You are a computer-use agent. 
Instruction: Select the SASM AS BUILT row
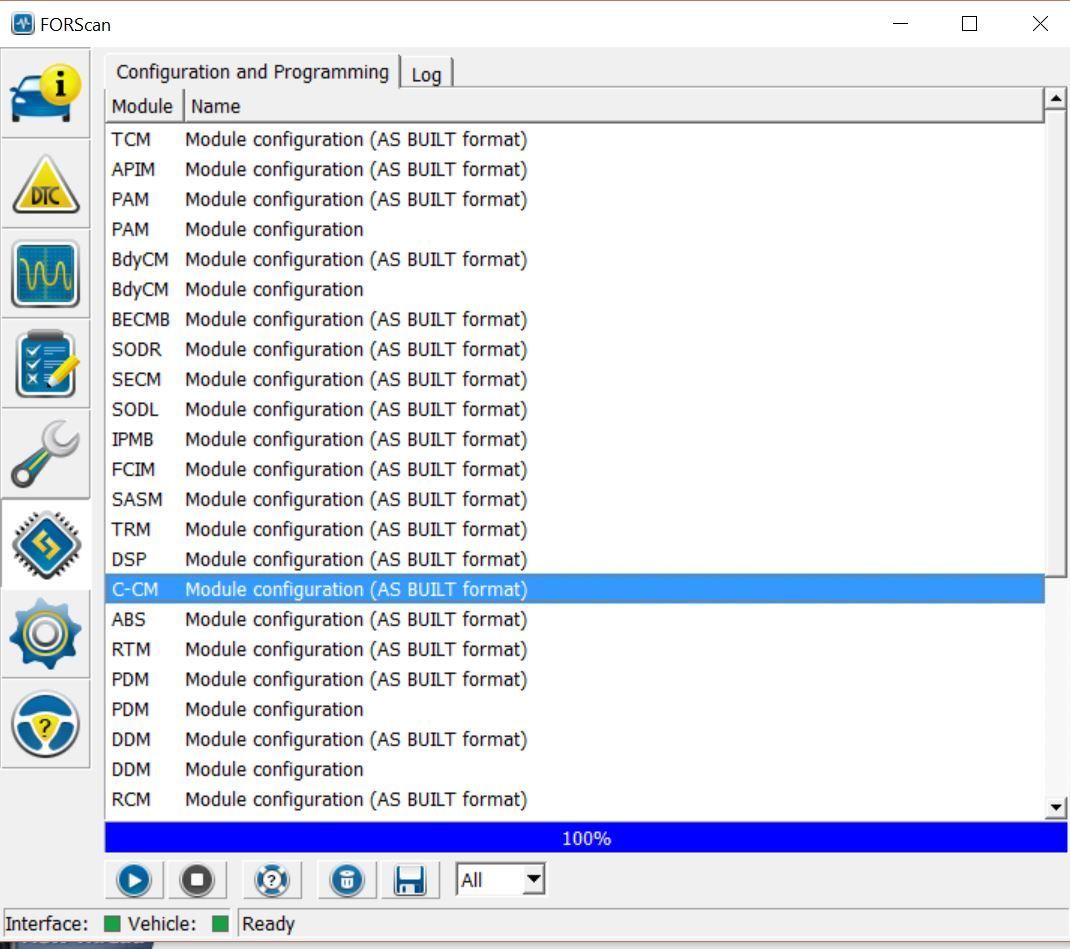pos(575,499)
